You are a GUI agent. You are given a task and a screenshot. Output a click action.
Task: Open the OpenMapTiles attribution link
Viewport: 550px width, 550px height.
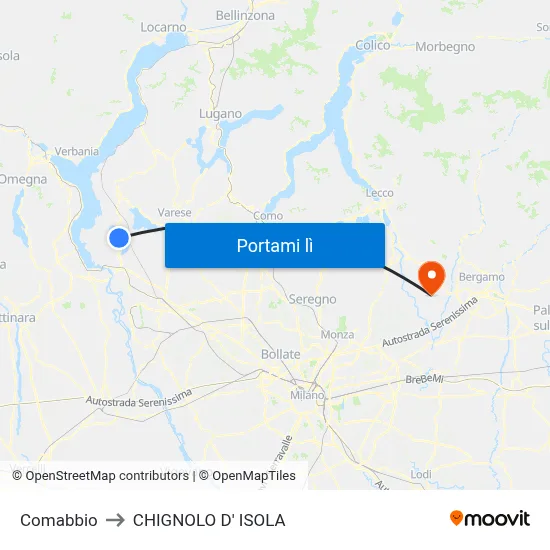(x=247, y=476)
